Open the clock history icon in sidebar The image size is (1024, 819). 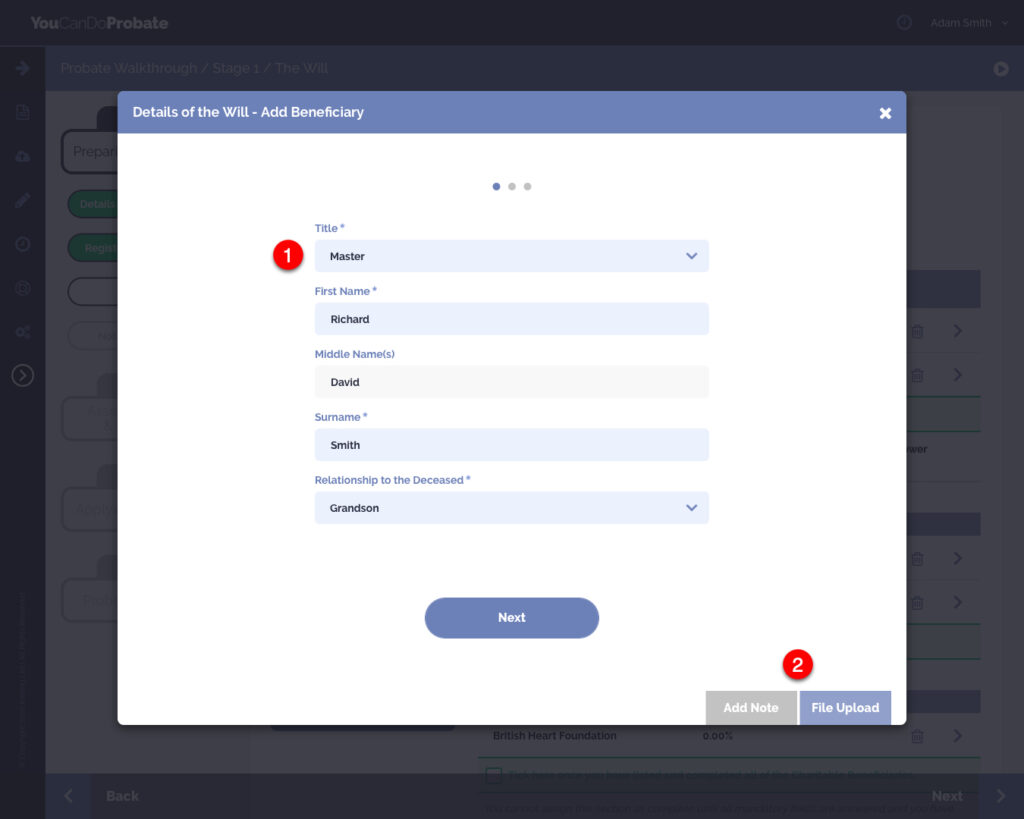(x=23, y=244)
